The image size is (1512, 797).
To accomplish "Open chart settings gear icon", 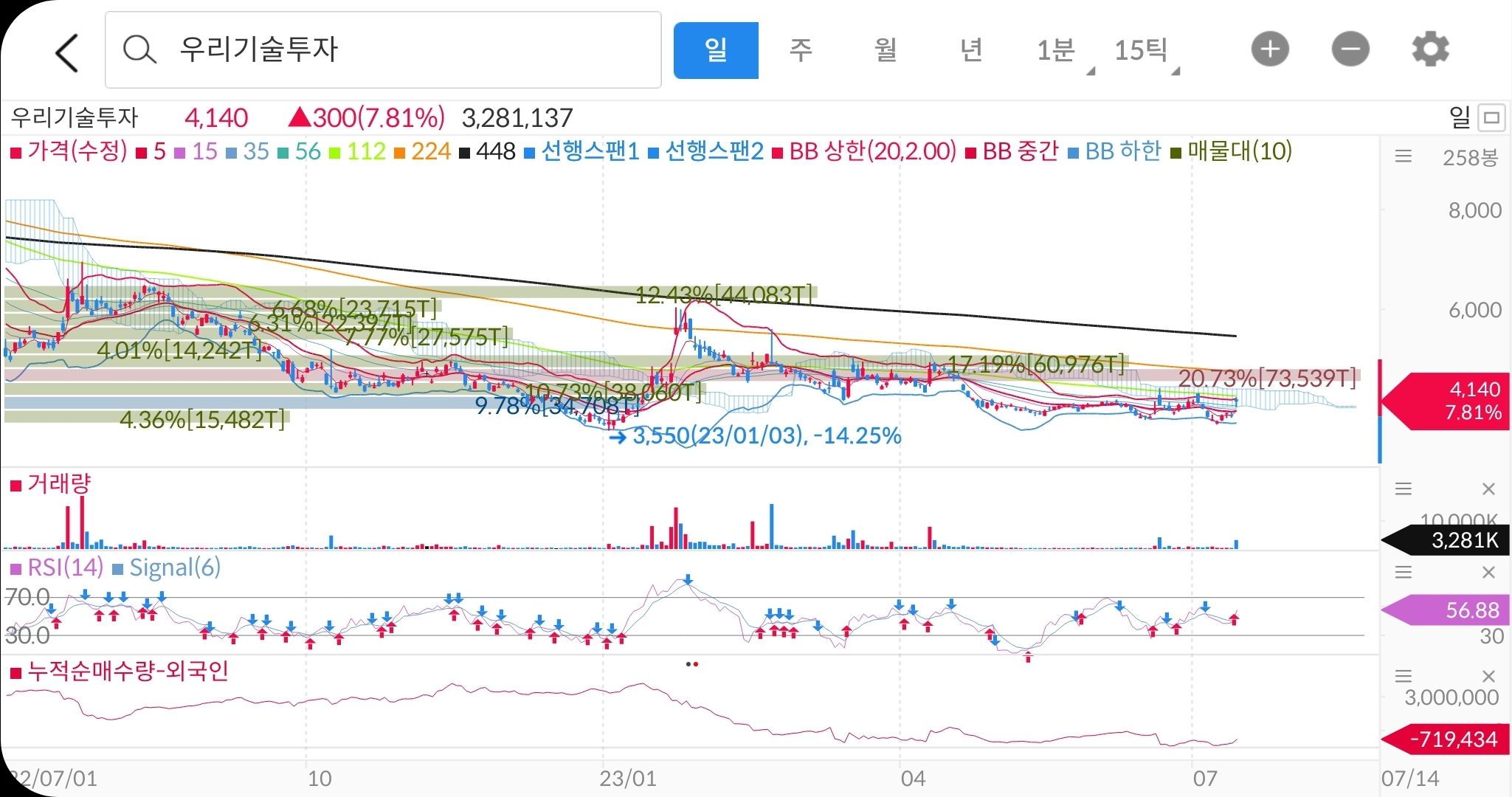I will click(1430, 49).
